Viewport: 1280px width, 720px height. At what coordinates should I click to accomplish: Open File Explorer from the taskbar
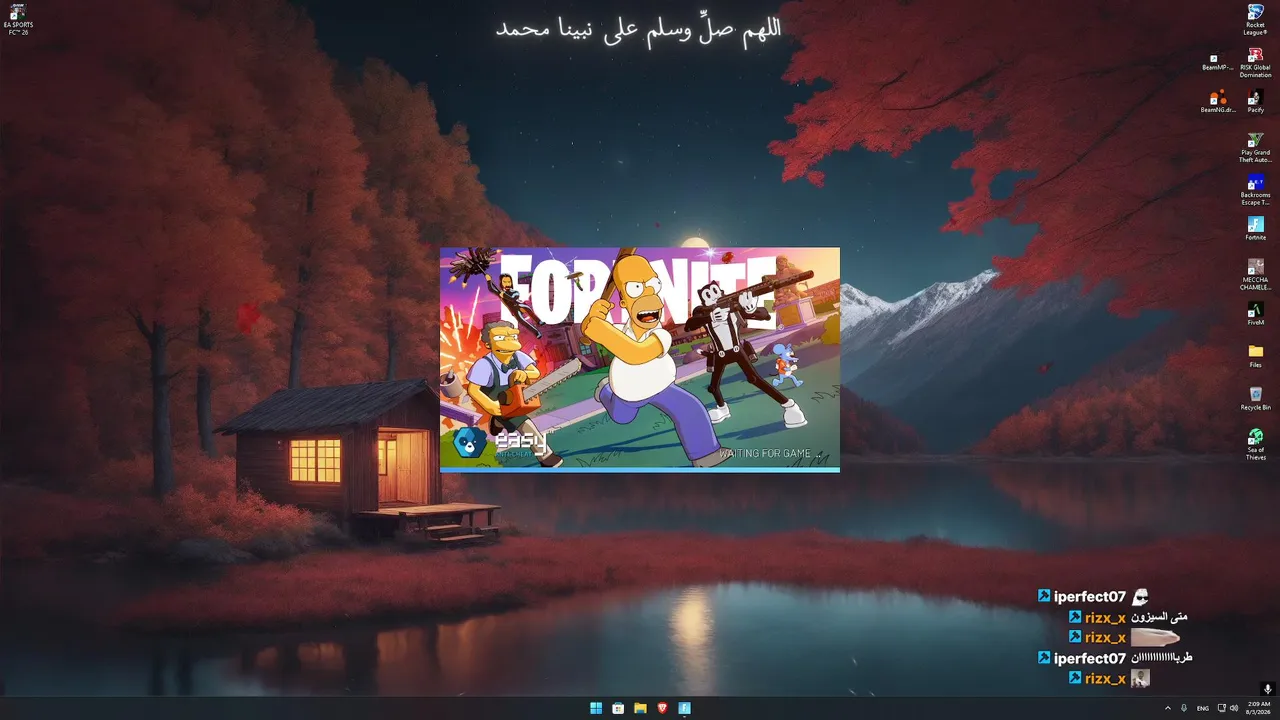click(x=640, y=708)
